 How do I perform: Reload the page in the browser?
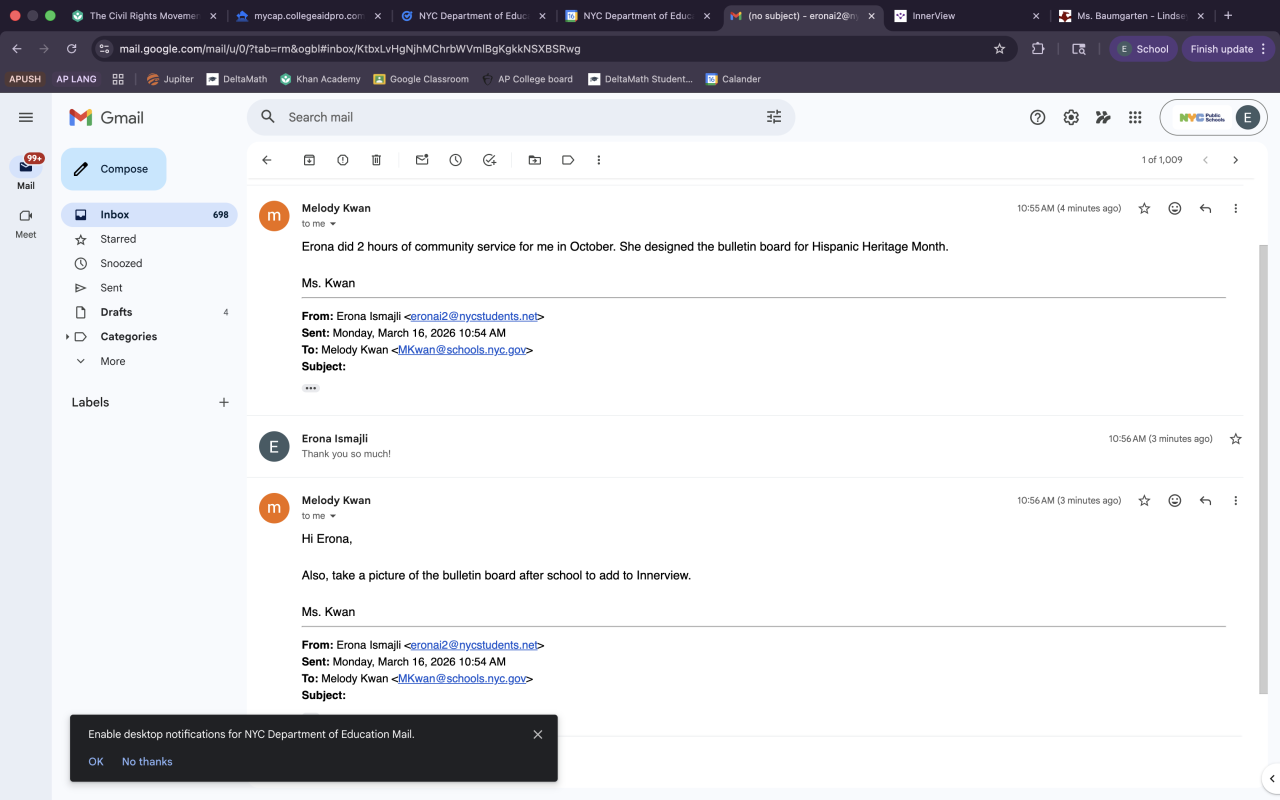(72, 49)
